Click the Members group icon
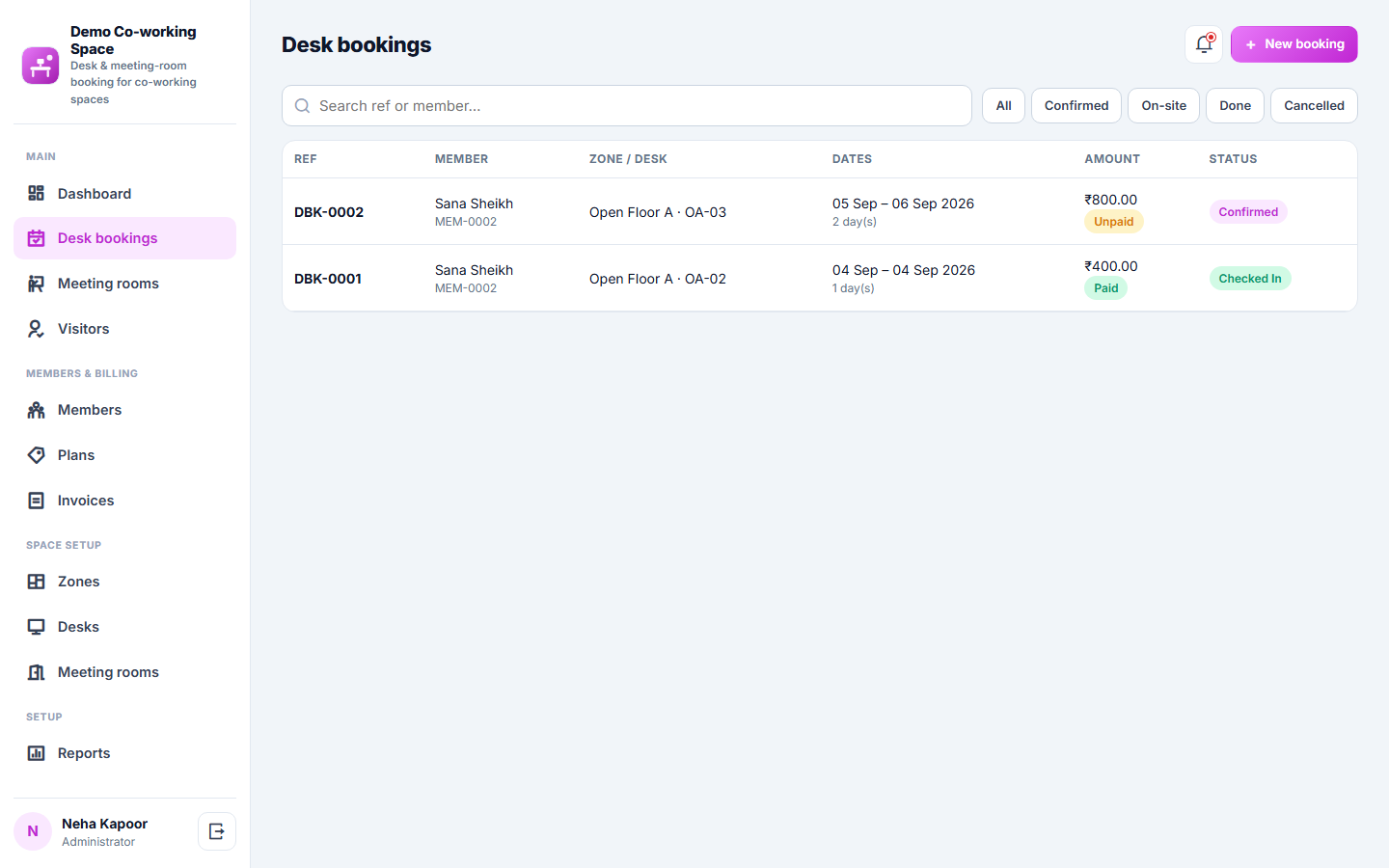This screenshot has height=868, width=1389. 37,410
